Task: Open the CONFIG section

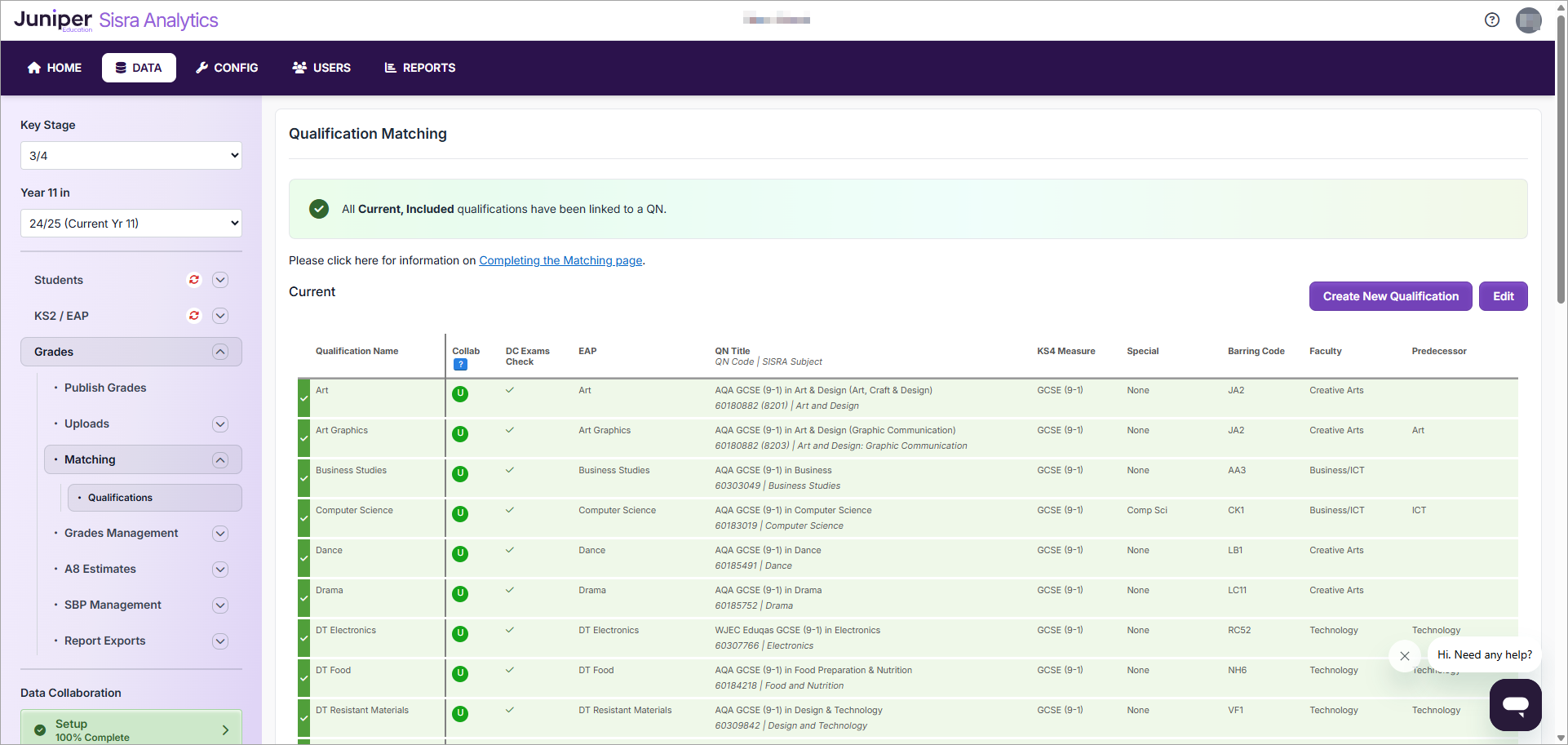Action: click(x=227, y=68)
